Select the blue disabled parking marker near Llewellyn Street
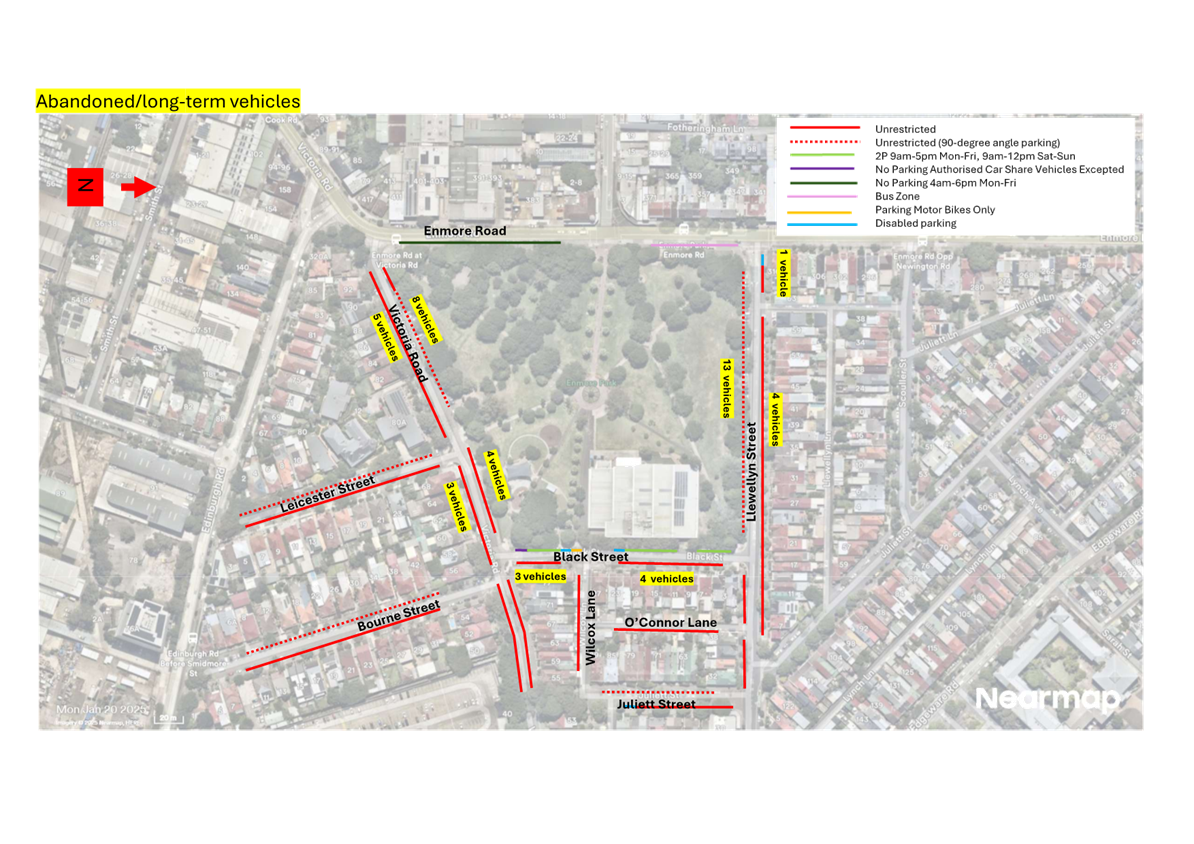The image size is (1194, 844). tap(763, 260)
